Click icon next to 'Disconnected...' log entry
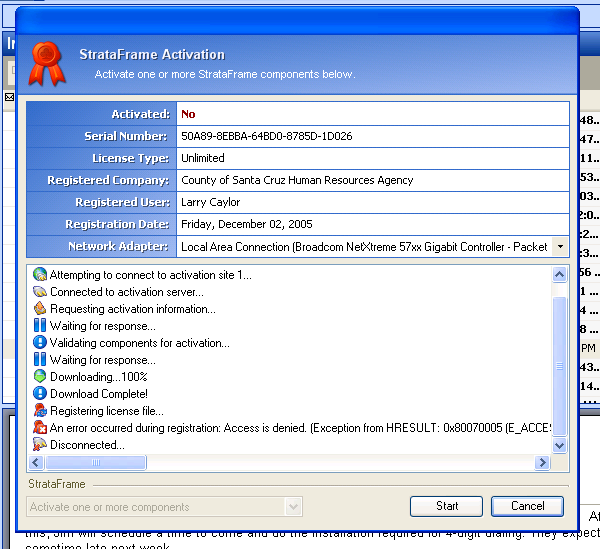 pyautogui.click(x=40, y=445)
